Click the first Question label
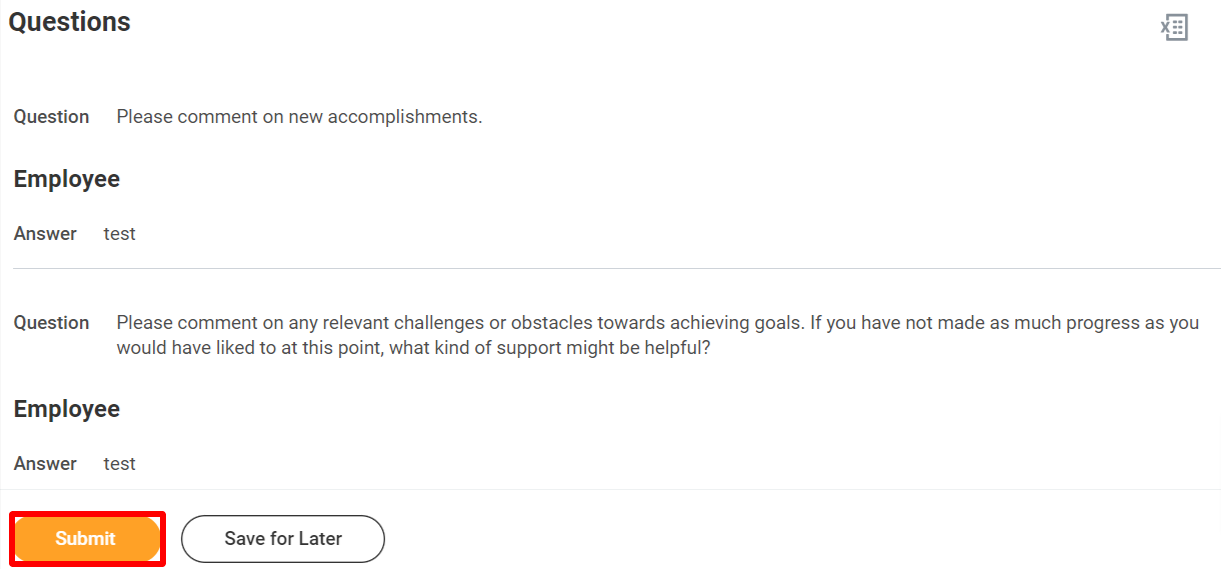This screenshot has width=1221, height=569. point(51,117)
